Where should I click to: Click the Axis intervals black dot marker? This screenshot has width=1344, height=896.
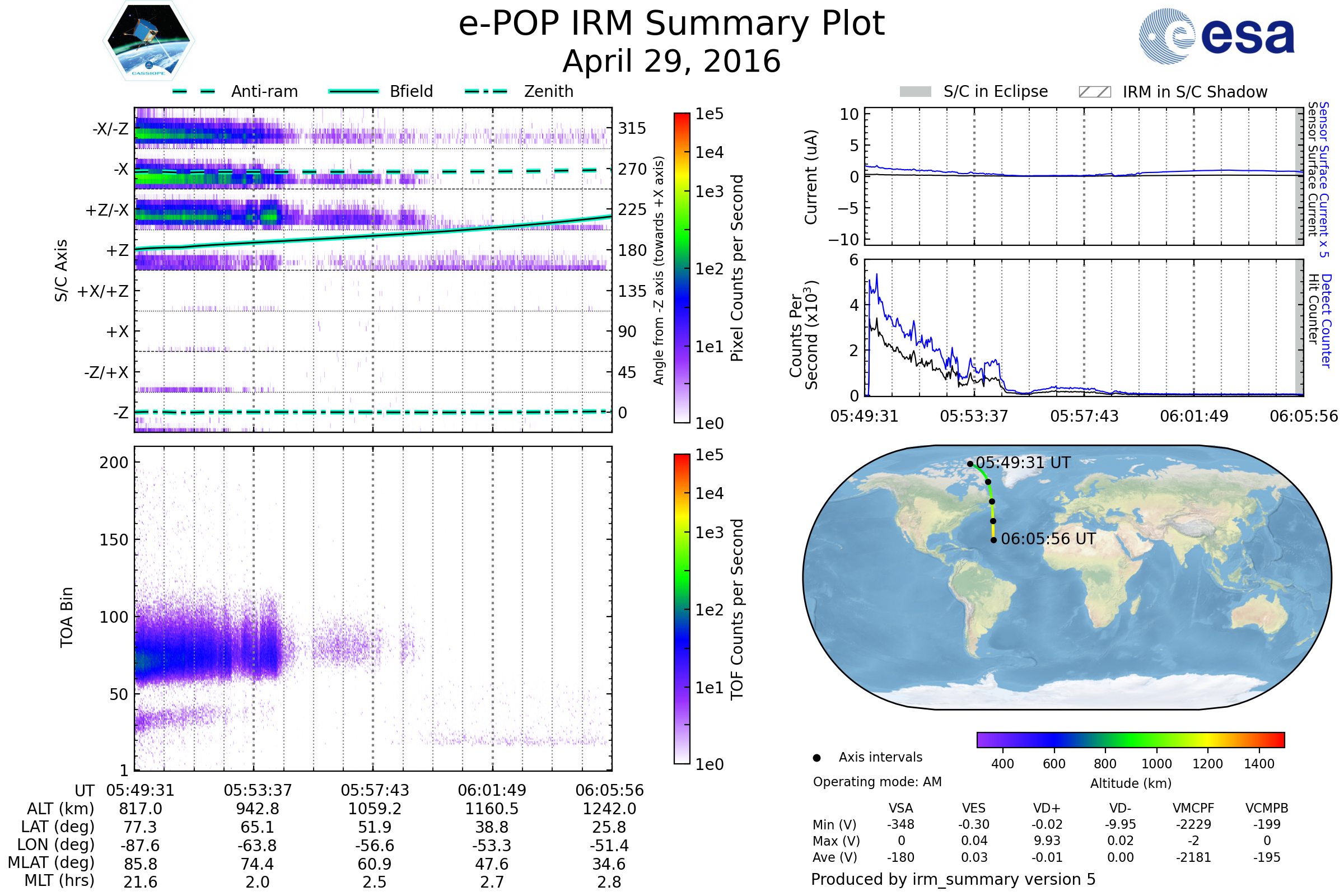click(816, 758)
